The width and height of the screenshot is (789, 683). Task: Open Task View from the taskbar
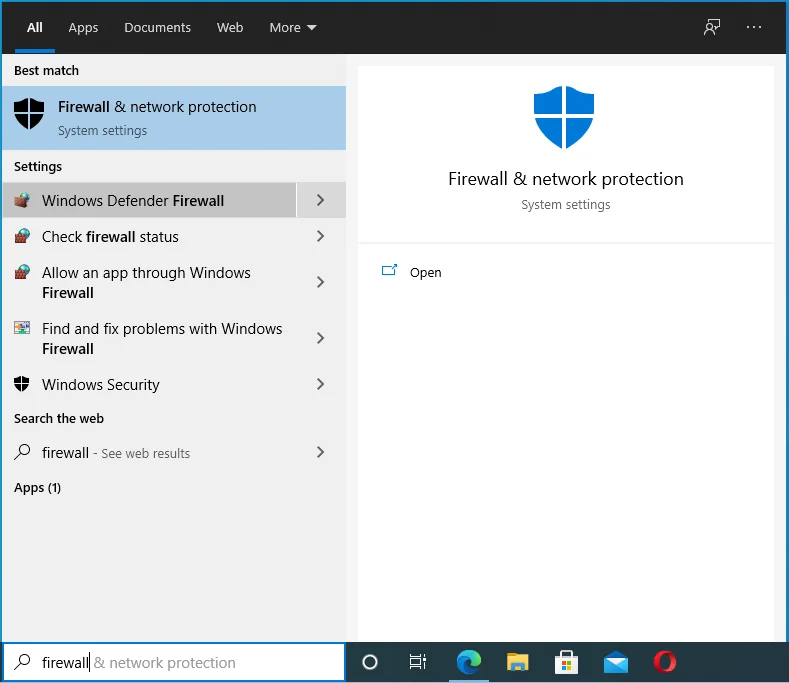(x=418, y=662)
